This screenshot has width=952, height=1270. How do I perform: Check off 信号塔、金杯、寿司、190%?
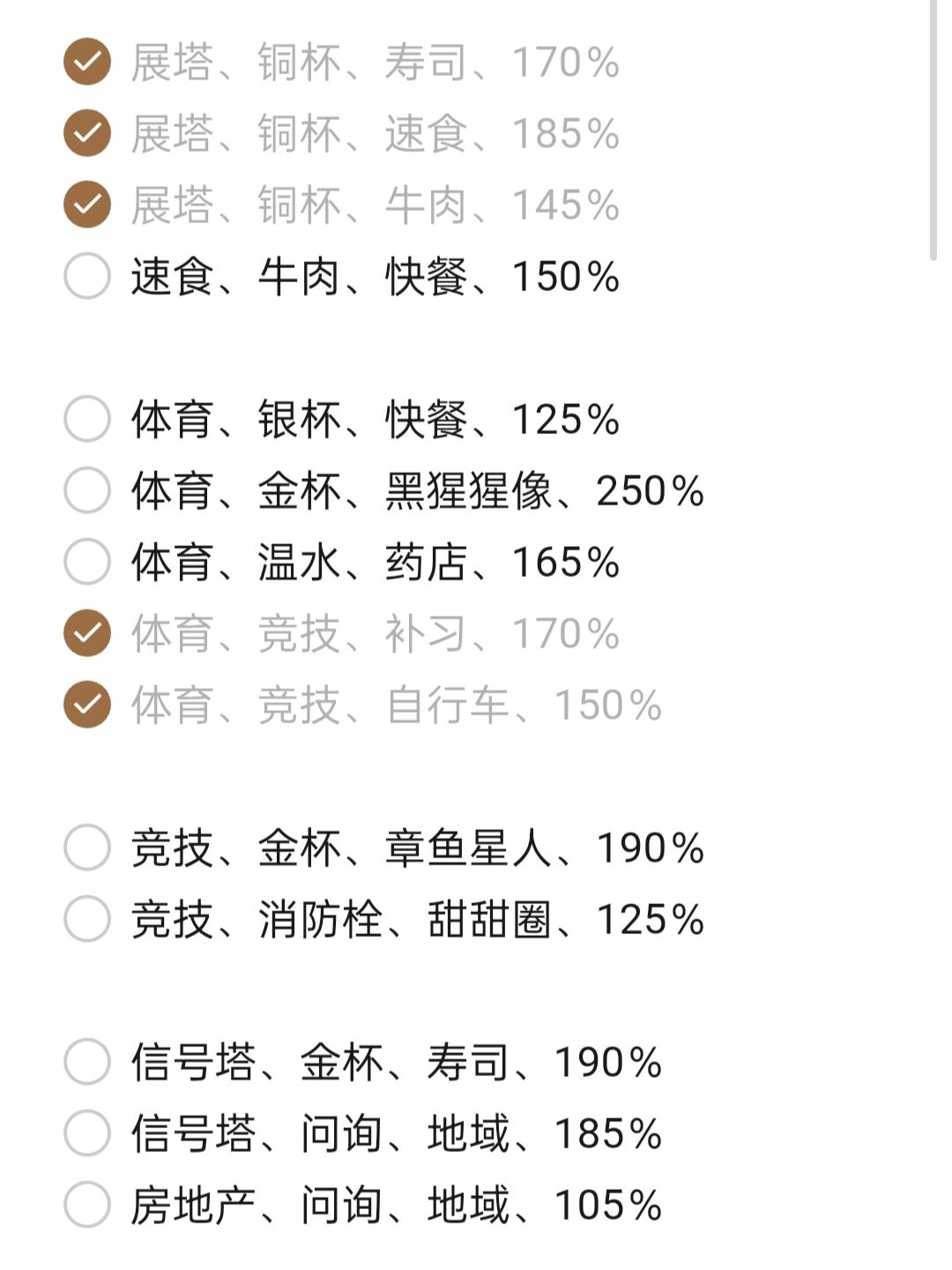(x=87, y=1062)
